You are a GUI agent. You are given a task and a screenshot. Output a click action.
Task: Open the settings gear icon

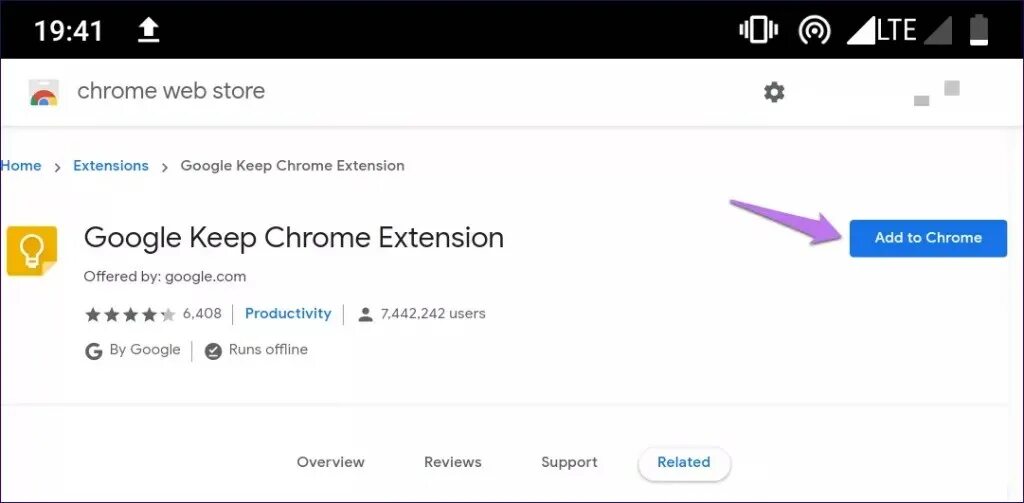(x=774, y=92)
